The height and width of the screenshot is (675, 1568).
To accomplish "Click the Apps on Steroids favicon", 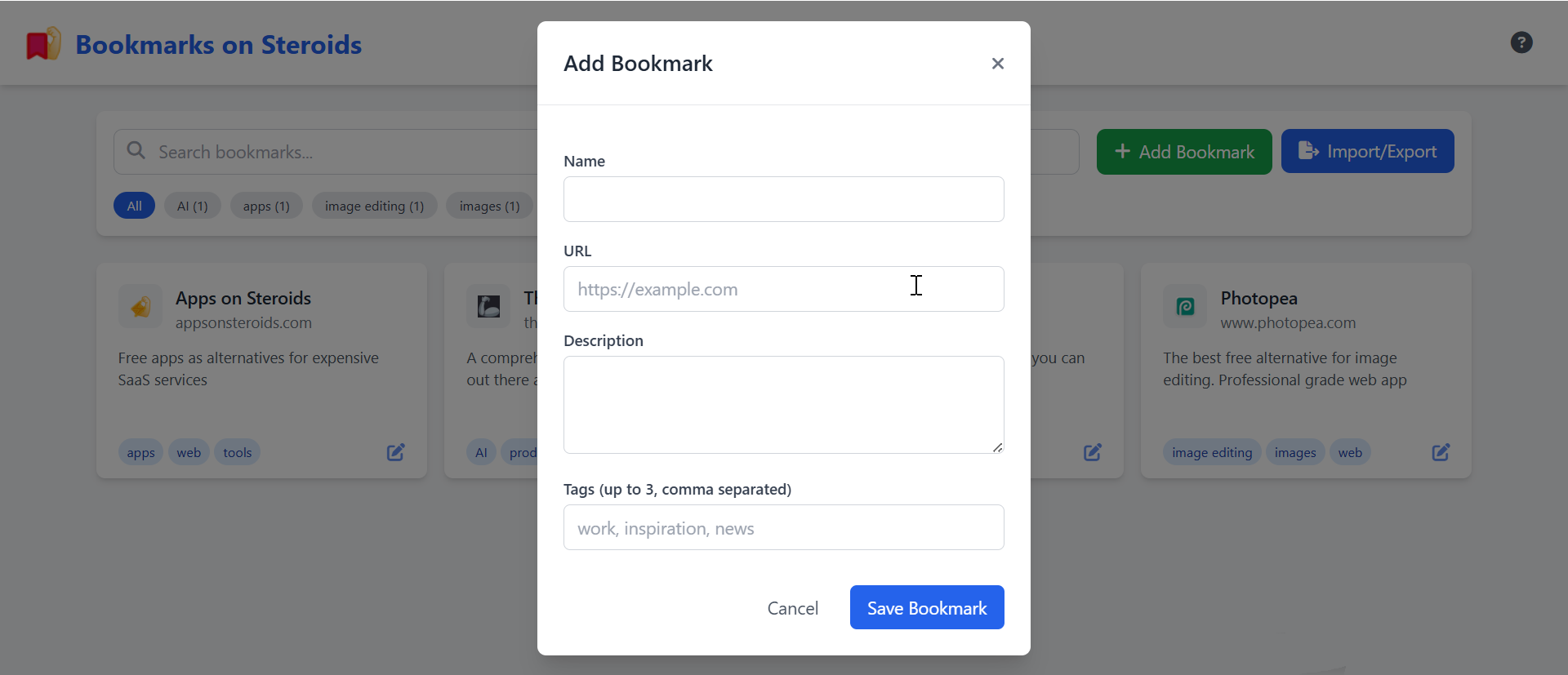I will [140, 306].
